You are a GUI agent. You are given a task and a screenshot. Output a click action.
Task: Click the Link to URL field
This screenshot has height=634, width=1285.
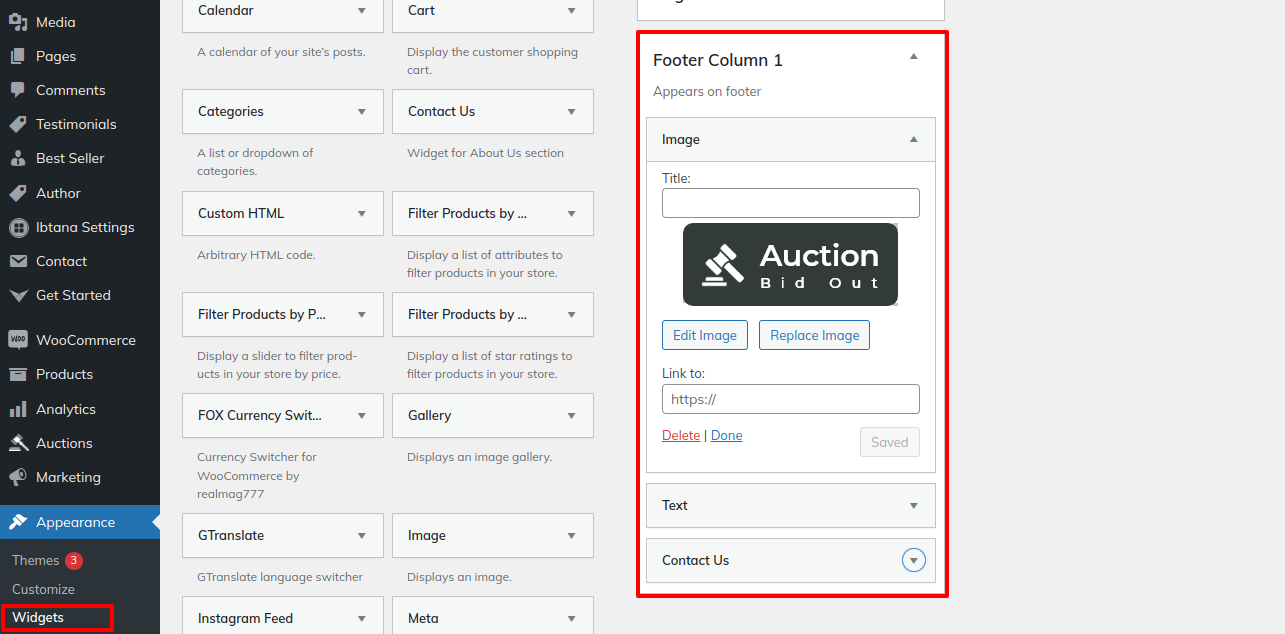click(790, 399)
